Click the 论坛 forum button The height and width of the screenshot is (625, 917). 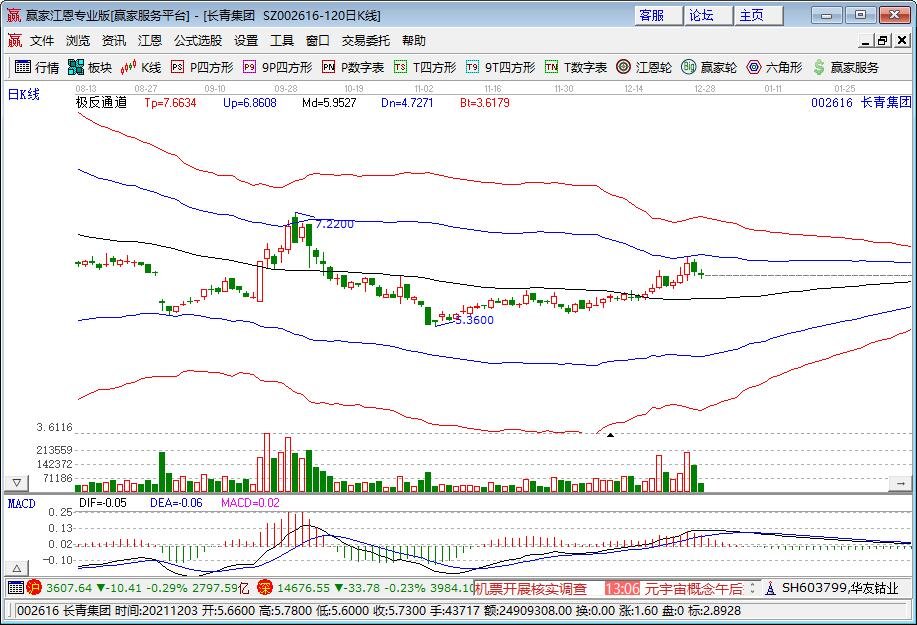tap(708, 15)
